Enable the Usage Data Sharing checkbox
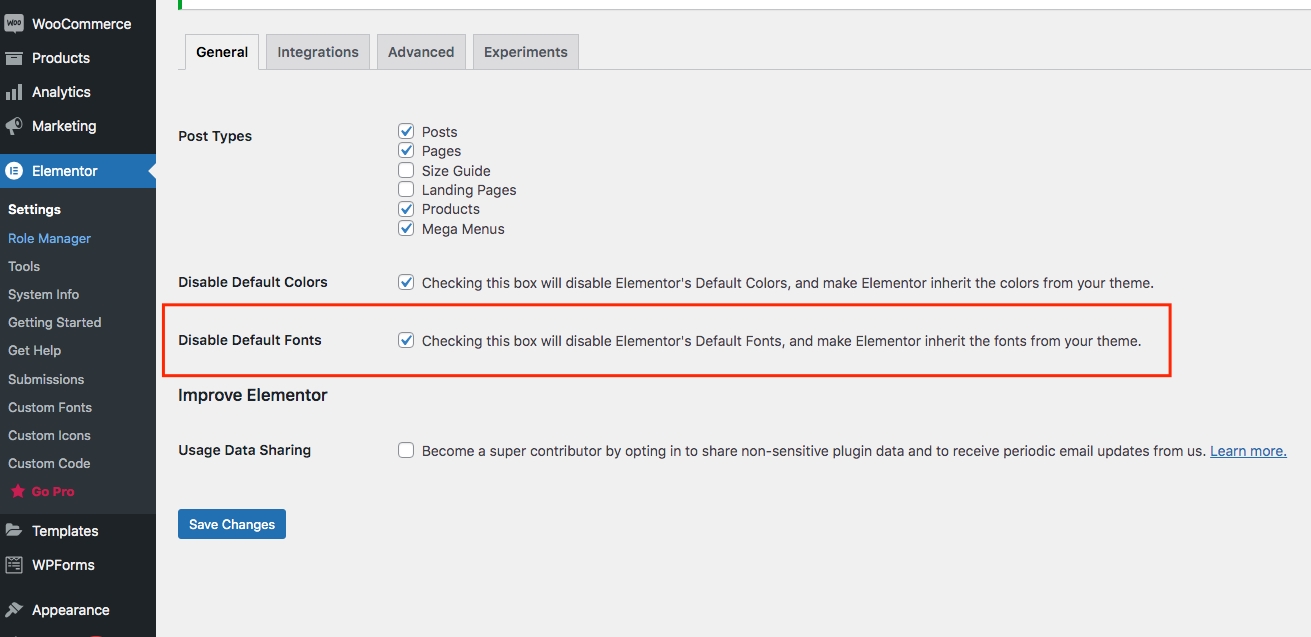Screen dimensions: 1311x637 pos(406,450)
